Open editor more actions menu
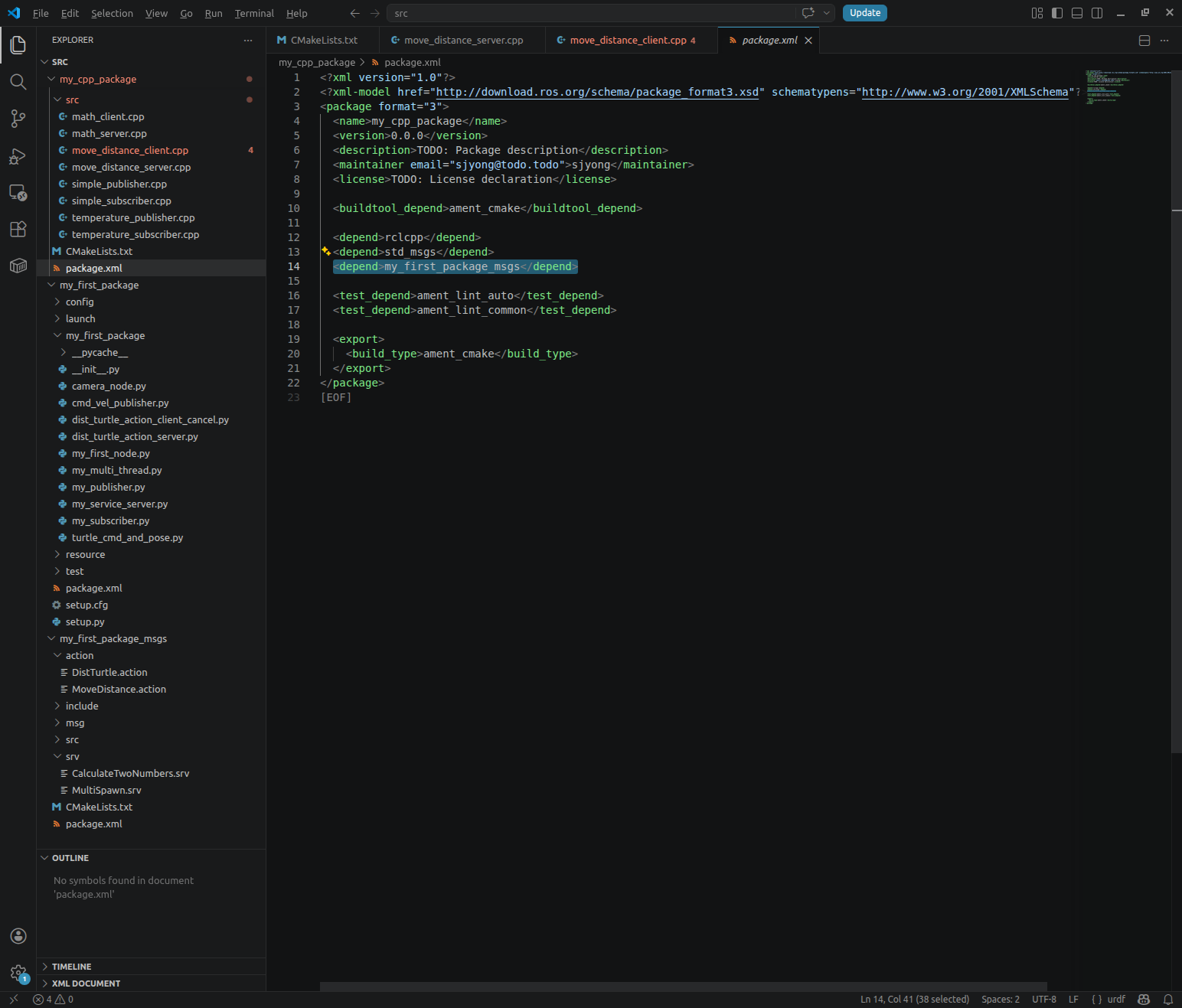The height and width of the screenshot is (1008, 1182). point(1164,41)
